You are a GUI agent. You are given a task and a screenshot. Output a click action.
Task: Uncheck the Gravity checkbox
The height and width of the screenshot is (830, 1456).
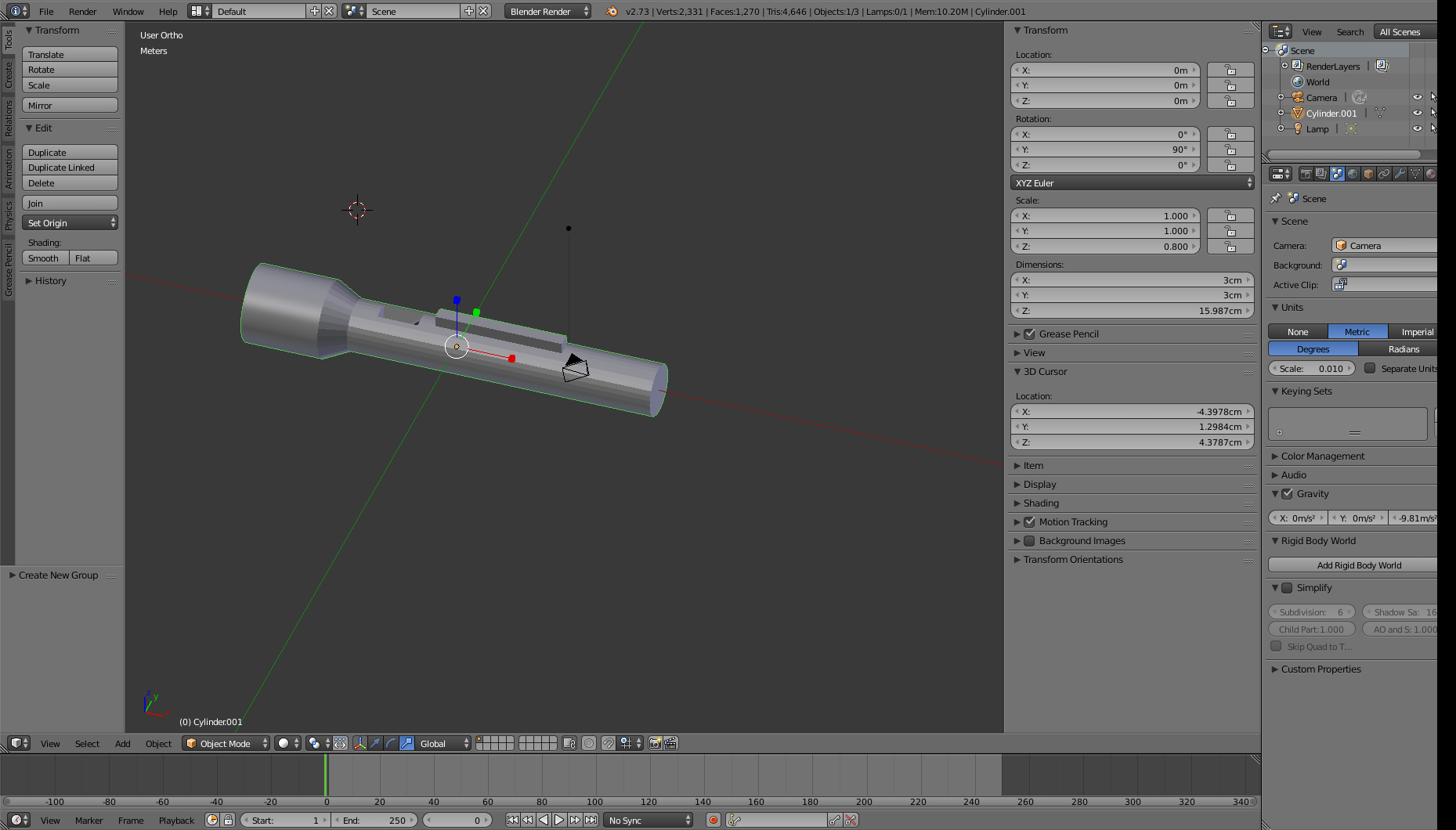[1287, 494]
